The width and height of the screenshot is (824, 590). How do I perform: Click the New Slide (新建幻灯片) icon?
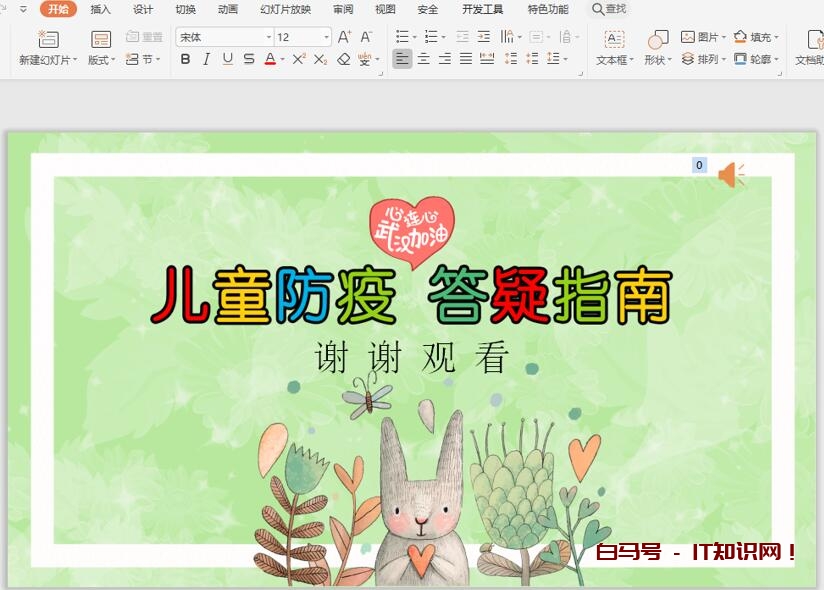47,40
